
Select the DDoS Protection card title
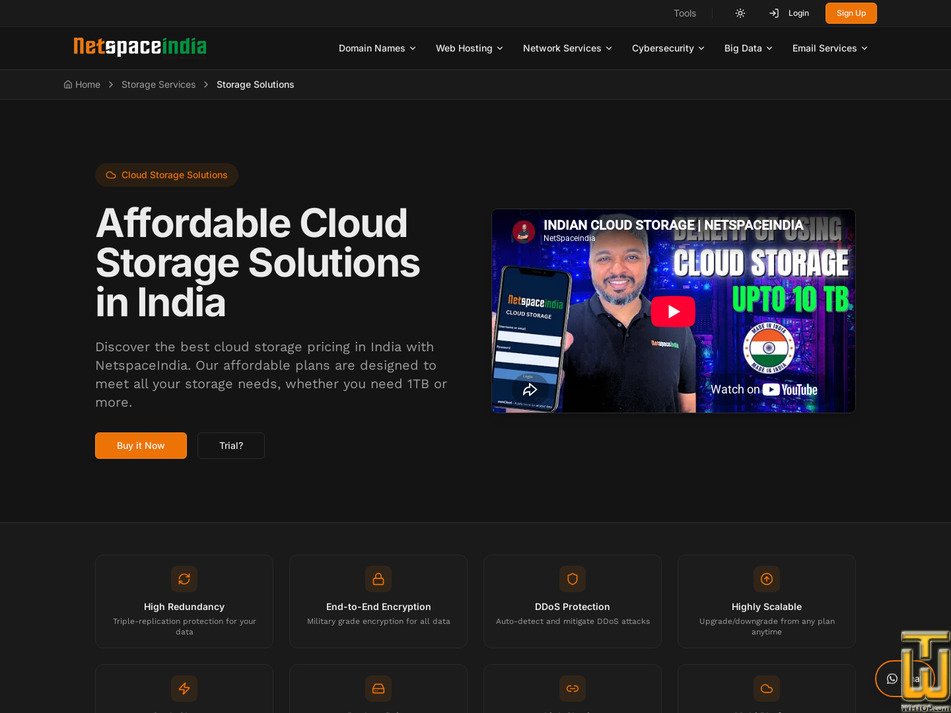tap(573, 607)
